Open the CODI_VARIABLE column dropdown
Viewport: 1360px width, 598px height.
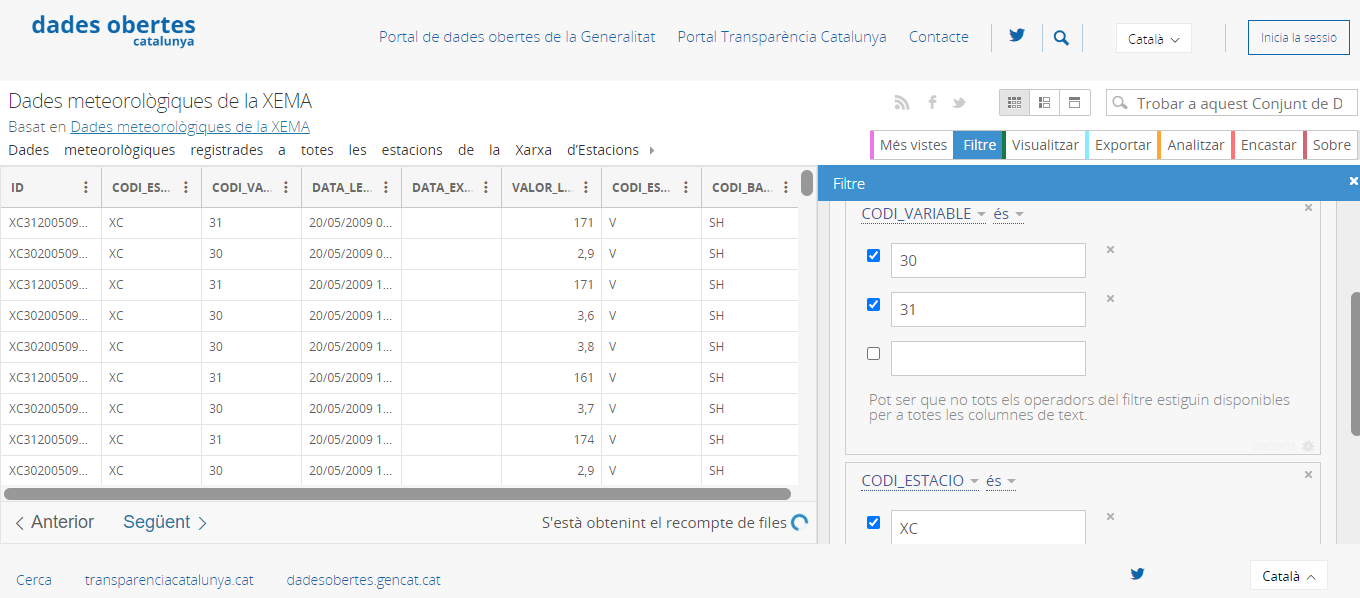pyautogui.click(x=923, y=214)
